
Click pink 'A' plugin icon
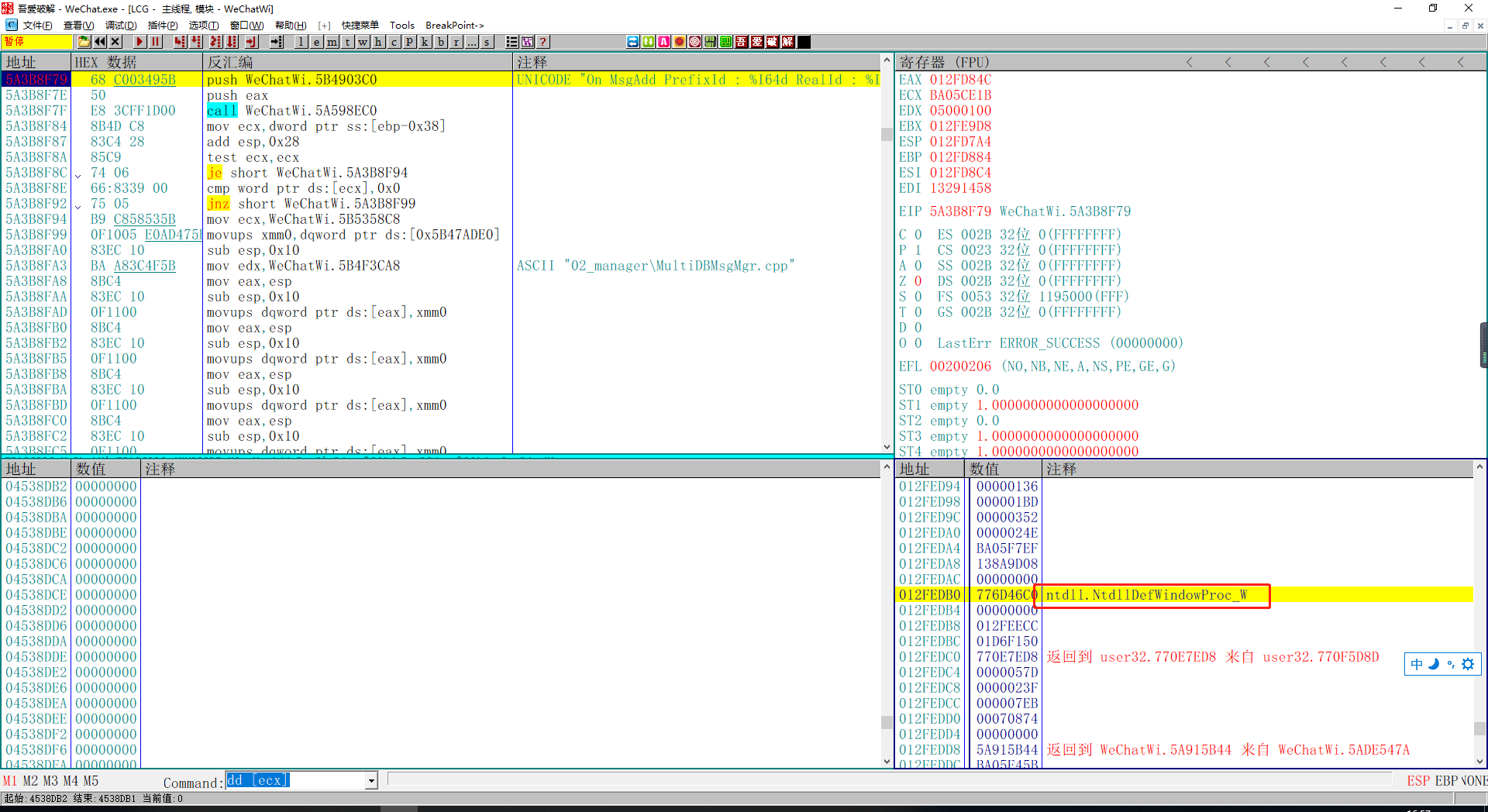point(663,42)
